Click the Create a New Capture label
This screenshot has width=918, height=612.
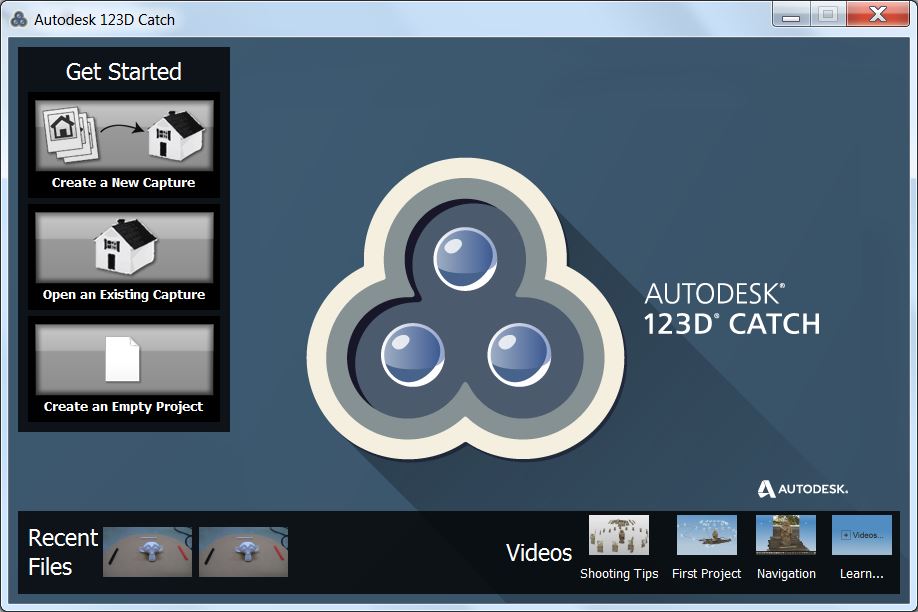point(124,183)
